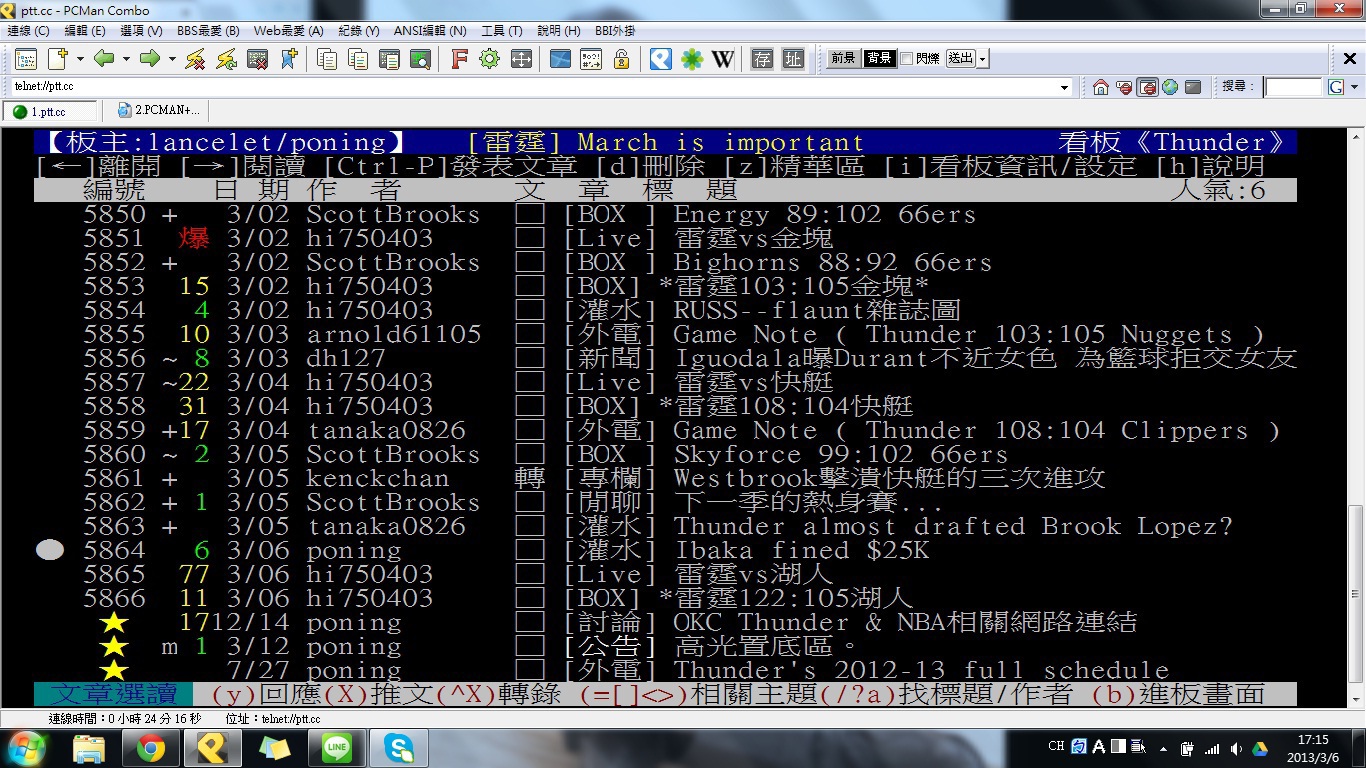The height and width of the screenshot is (768, 1366).
Task: Select post 5864 'Ibaka fined $25K'
Action: point(665,551)
